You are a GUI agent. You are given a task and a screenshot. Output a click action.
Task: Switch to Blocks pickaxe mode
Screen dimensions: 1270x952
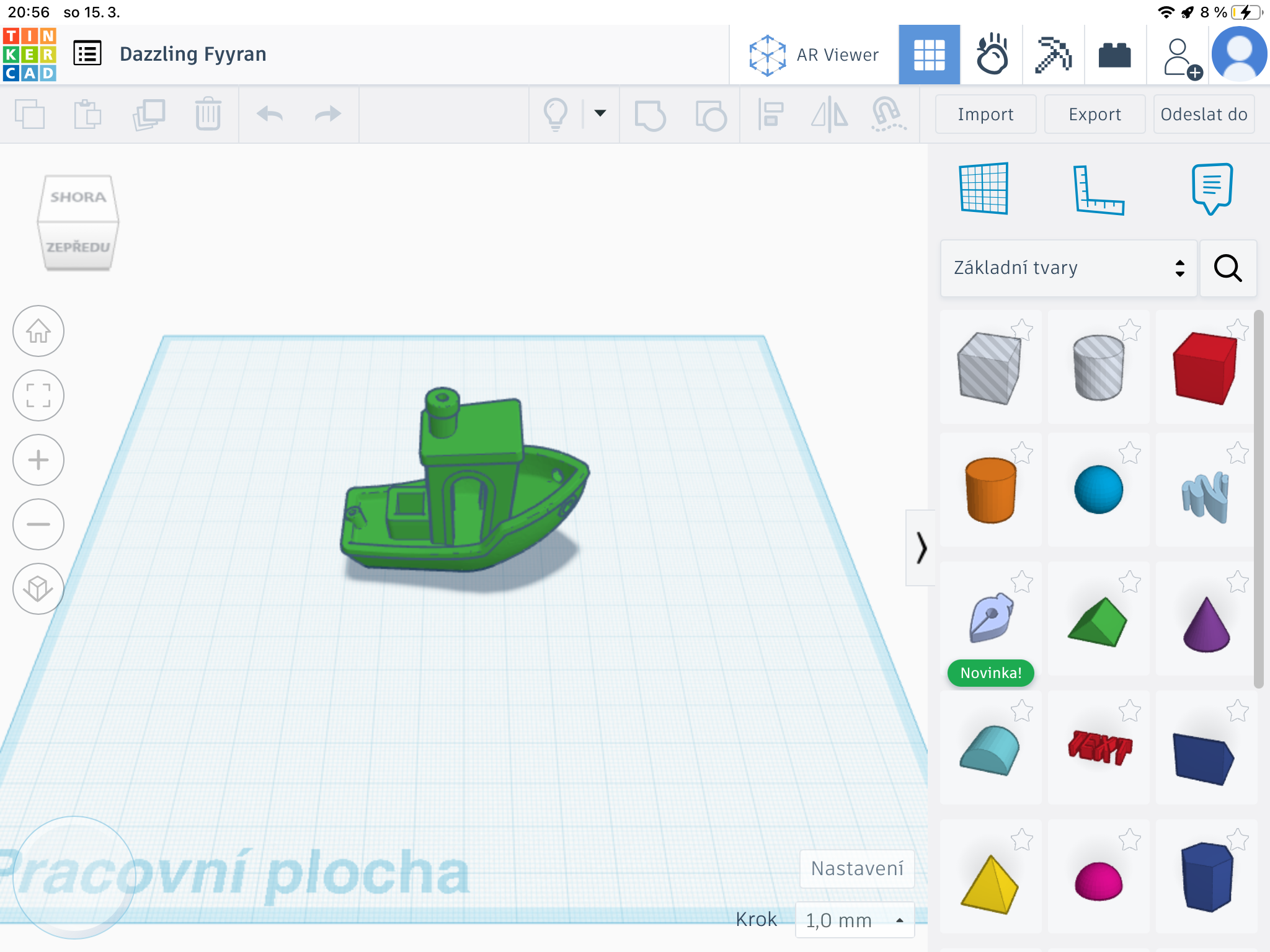[x=1053, y=55]
